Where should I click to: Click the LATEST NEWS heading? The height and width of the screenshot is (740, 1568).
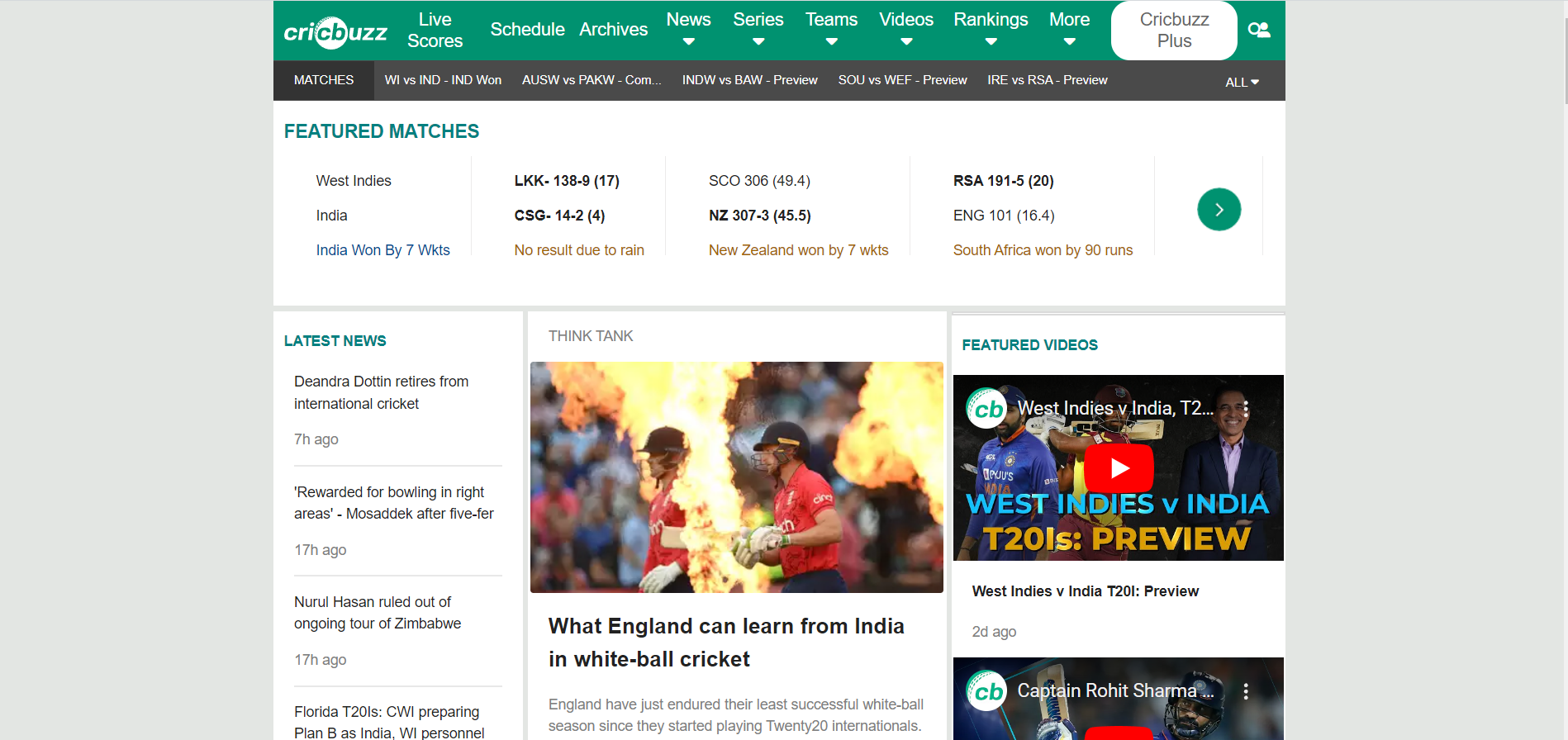335,341
